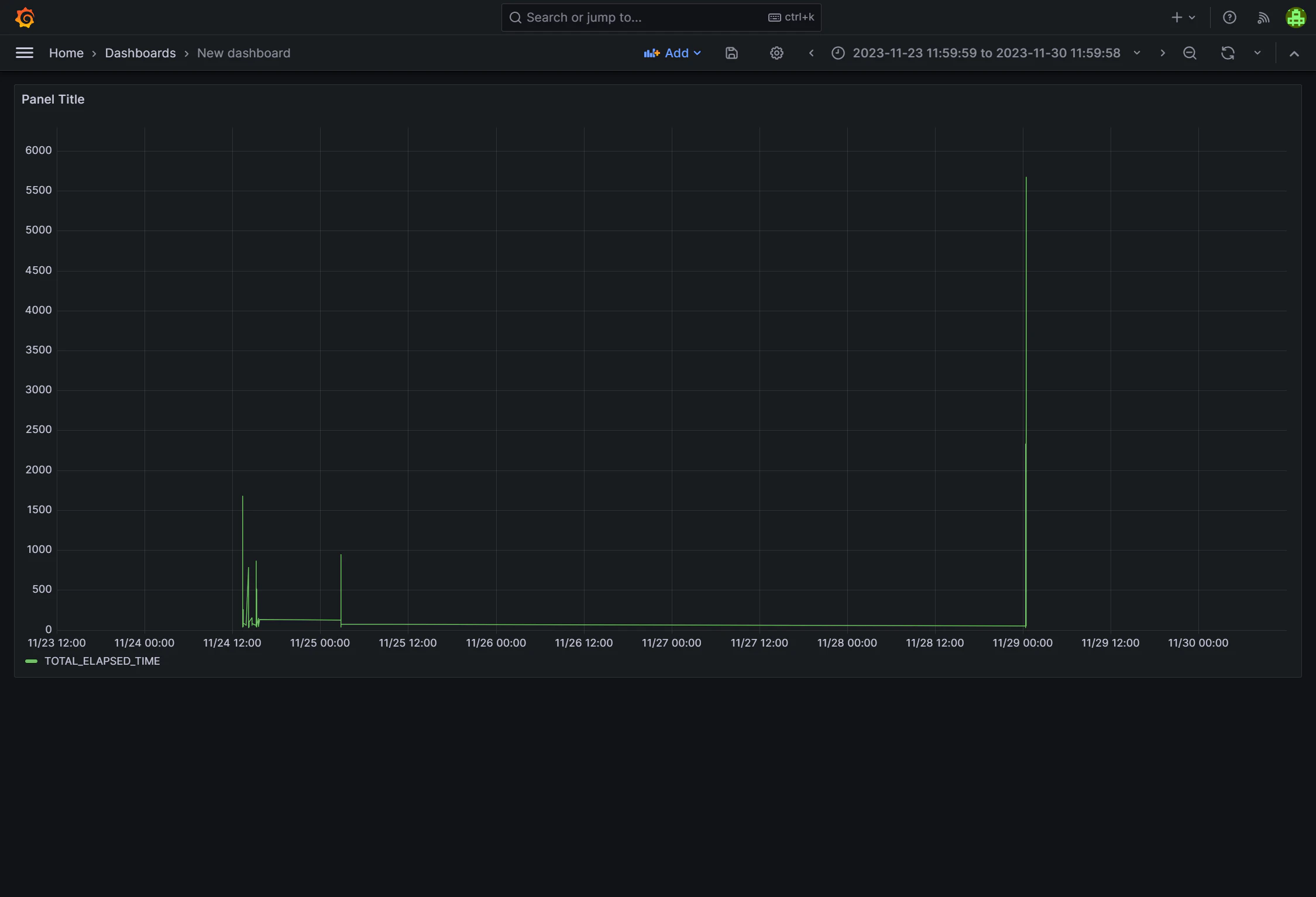Click the zoom out time range icon
1316x897 pixels.
[x=1190, y=53]
